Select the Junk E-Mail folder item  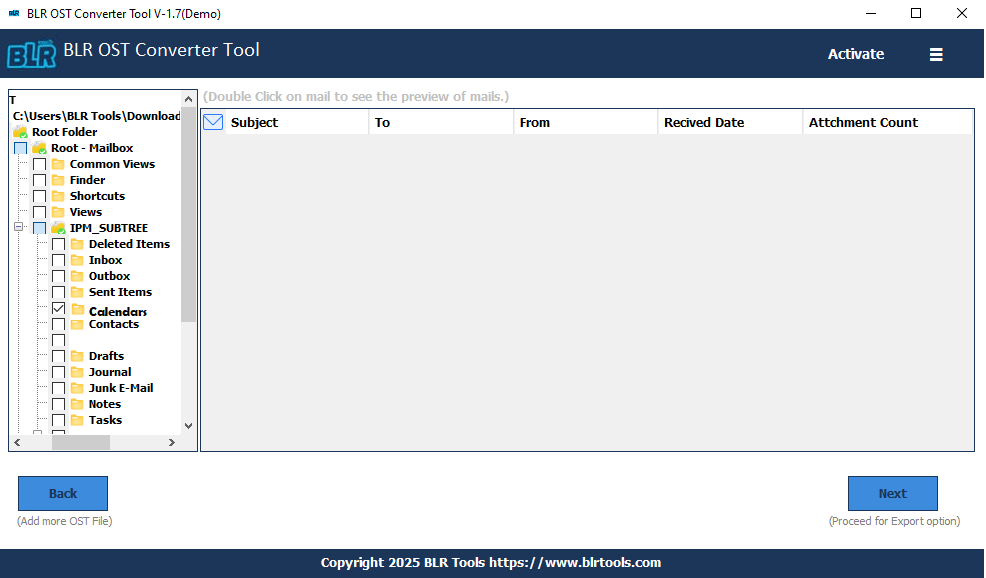coord(120,388)
